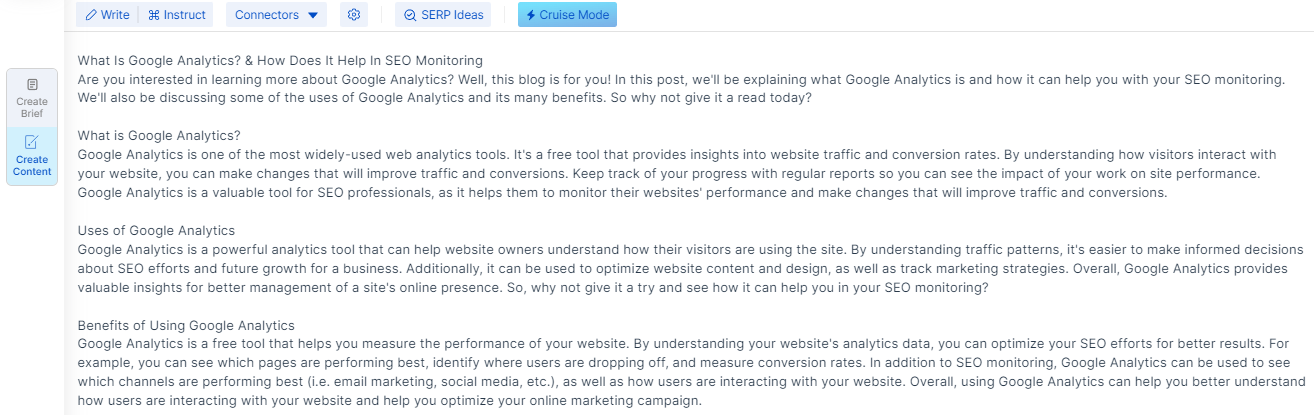The height and width of the screenshot is (415, 1314).
Task: Click the Write pencil button
Action: click(107, 15)
